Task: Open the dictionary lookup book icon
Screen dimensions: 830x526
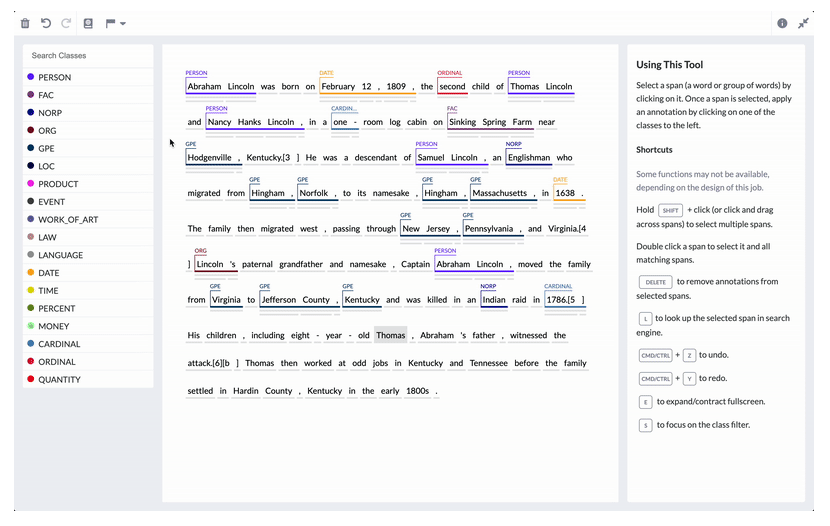Action: pyautogui.click(x=88, y=23)
